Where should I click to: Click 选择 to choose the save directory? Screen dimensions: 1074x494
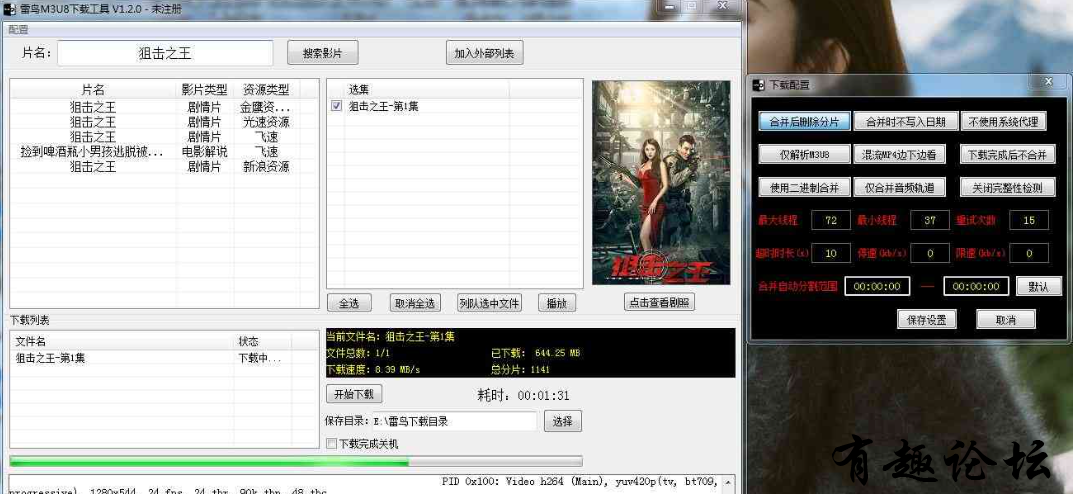click(562, 421)
